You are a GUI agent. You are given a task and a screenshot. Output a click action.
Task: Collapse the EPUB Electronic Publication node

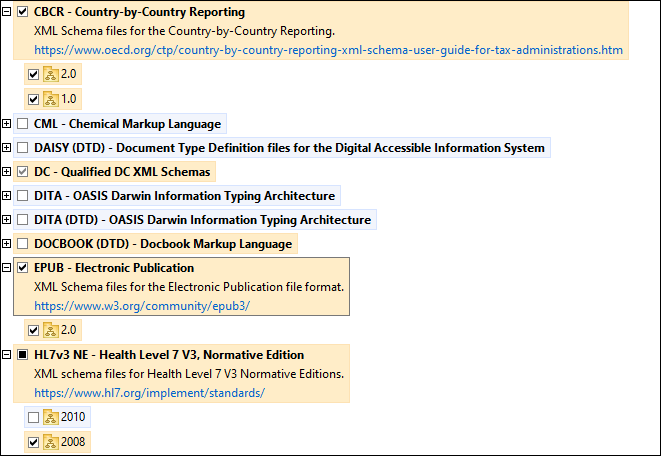[7, 268]
